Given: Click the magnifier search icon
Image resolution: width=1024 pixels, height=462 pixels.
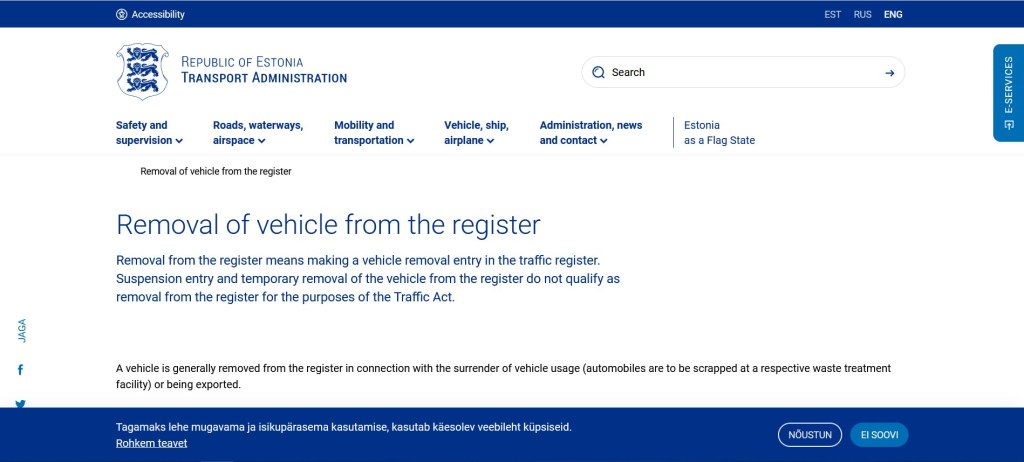Looking at the screenshot, I should [598, 72].
